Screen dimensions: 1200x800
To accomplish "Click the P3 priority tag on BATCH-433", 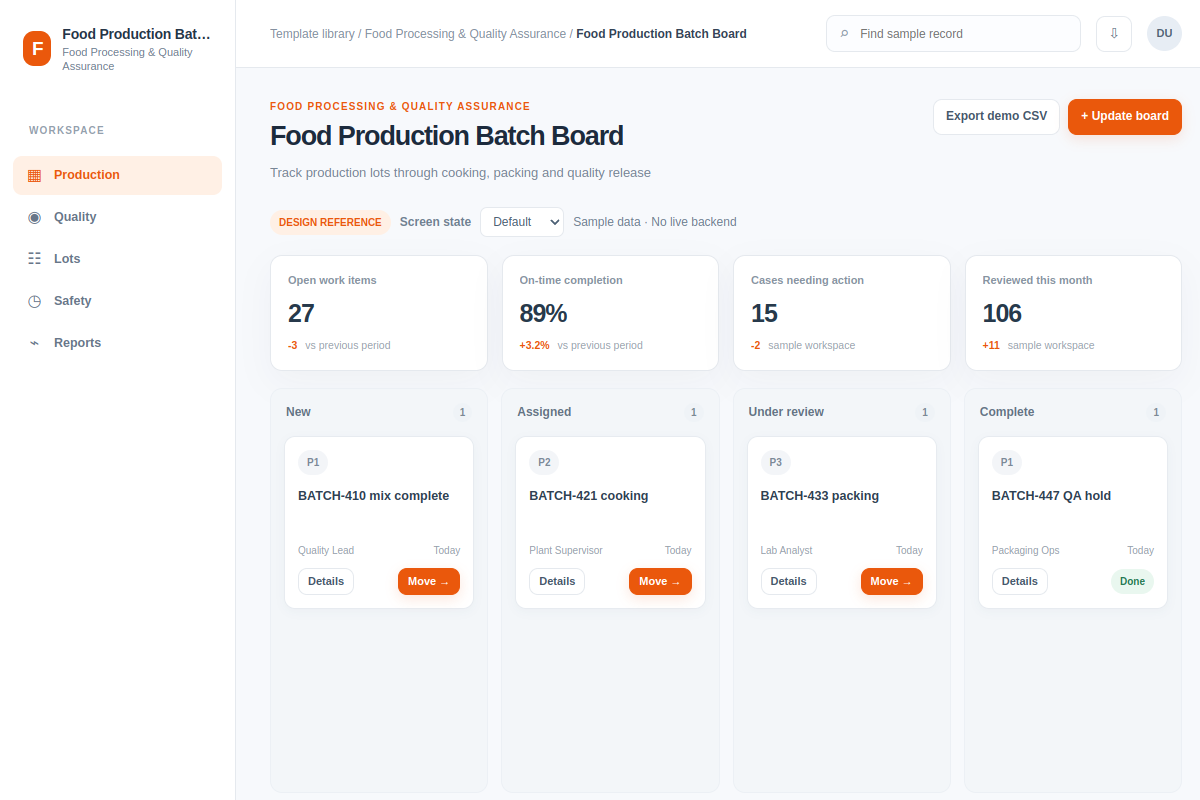I will pyautogui.click(x=776, y=462).
